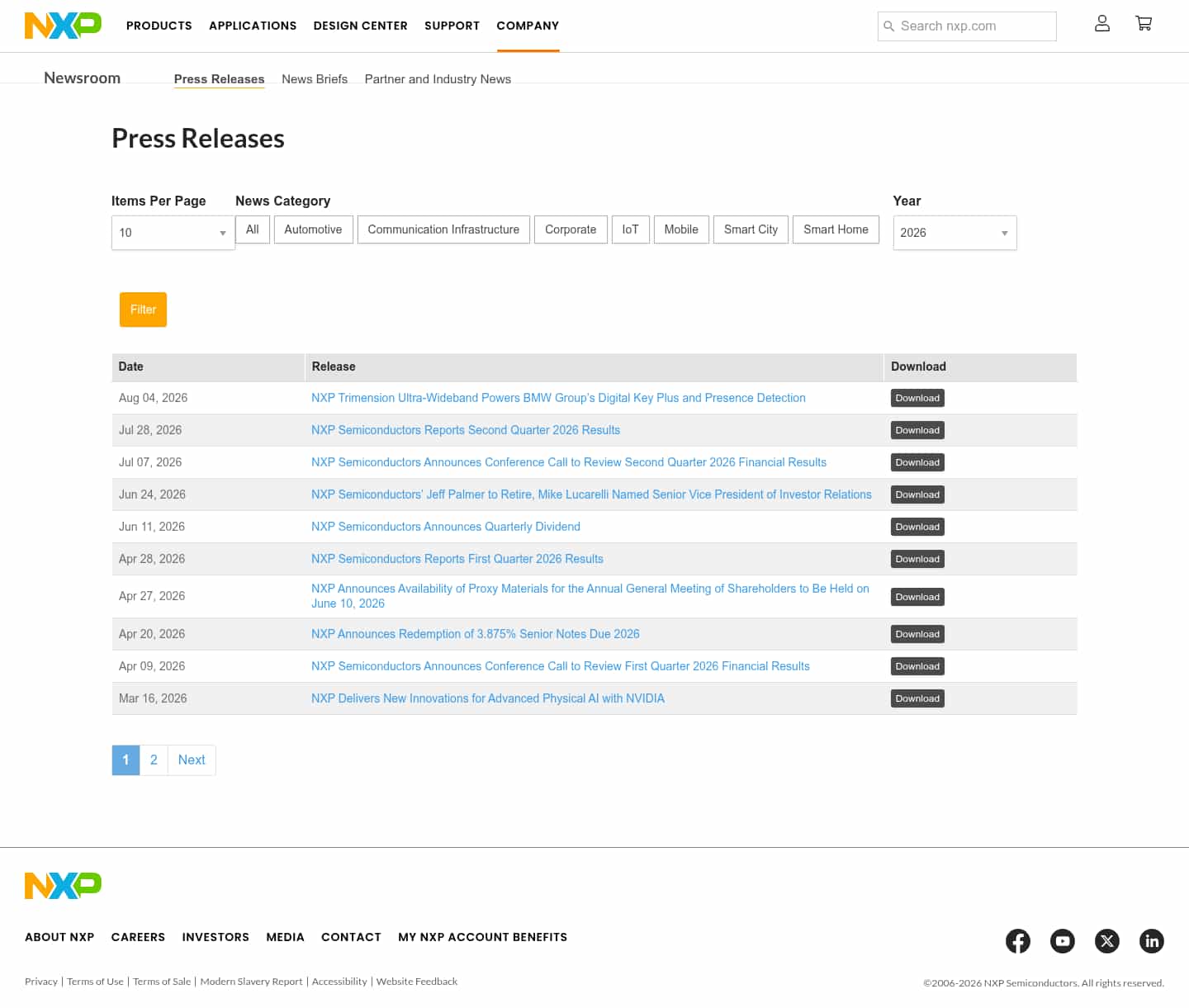
Task: Download the BMW Digital Key Plus release
Action: (x=917, y=398)
